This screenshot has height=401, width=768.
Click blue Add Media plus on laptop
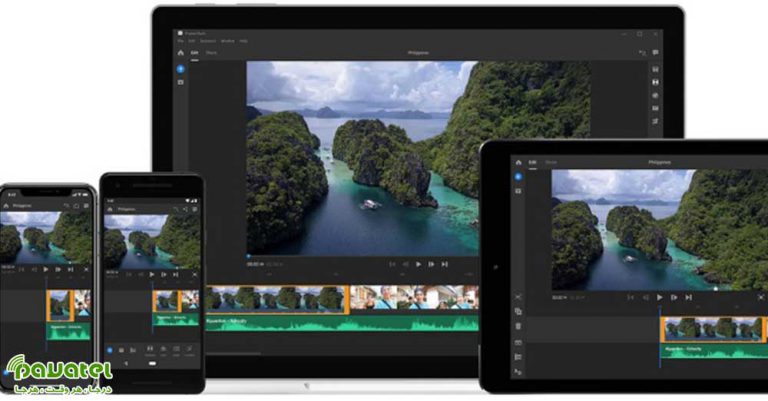click(x=180, y=69)
